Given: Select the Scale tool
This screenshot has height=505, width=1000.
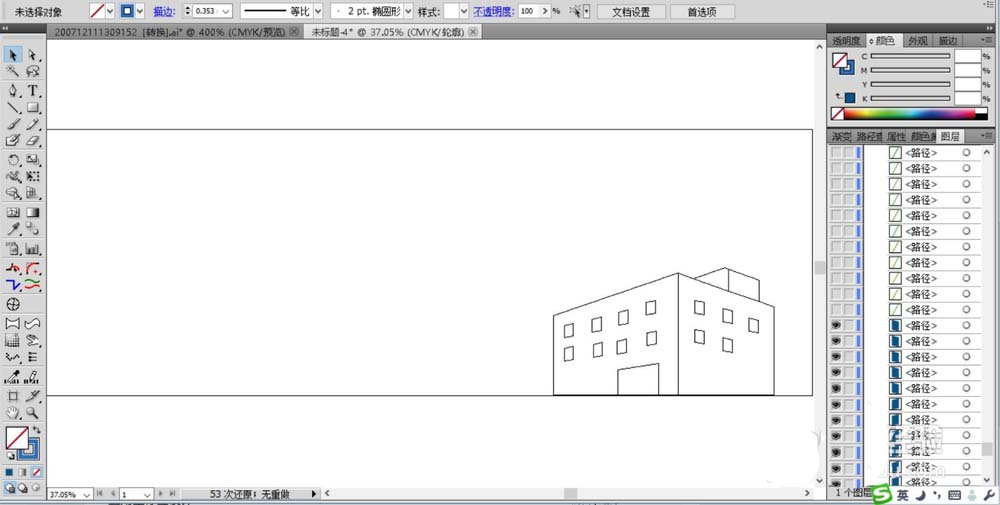Looking at the screenshot, I should click(33, 160).
